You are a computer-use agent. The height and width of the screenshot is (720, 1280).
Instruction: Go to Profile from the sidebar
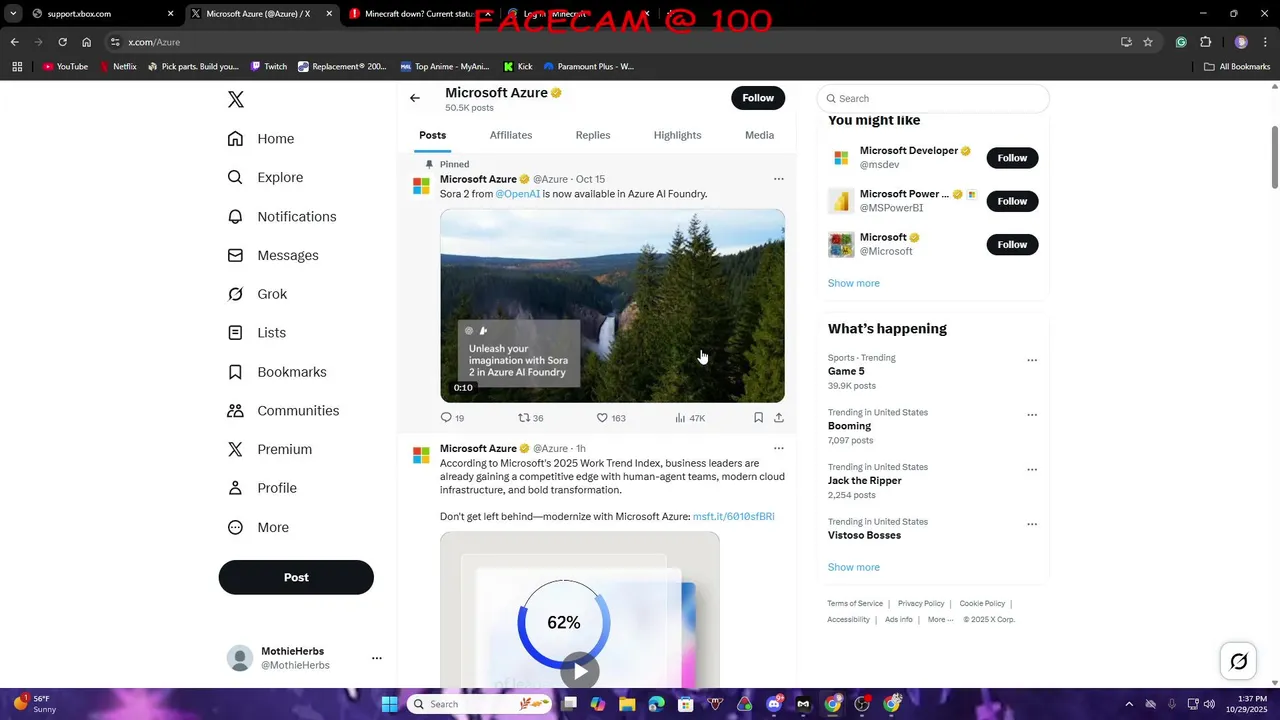(x=262, y=488)
